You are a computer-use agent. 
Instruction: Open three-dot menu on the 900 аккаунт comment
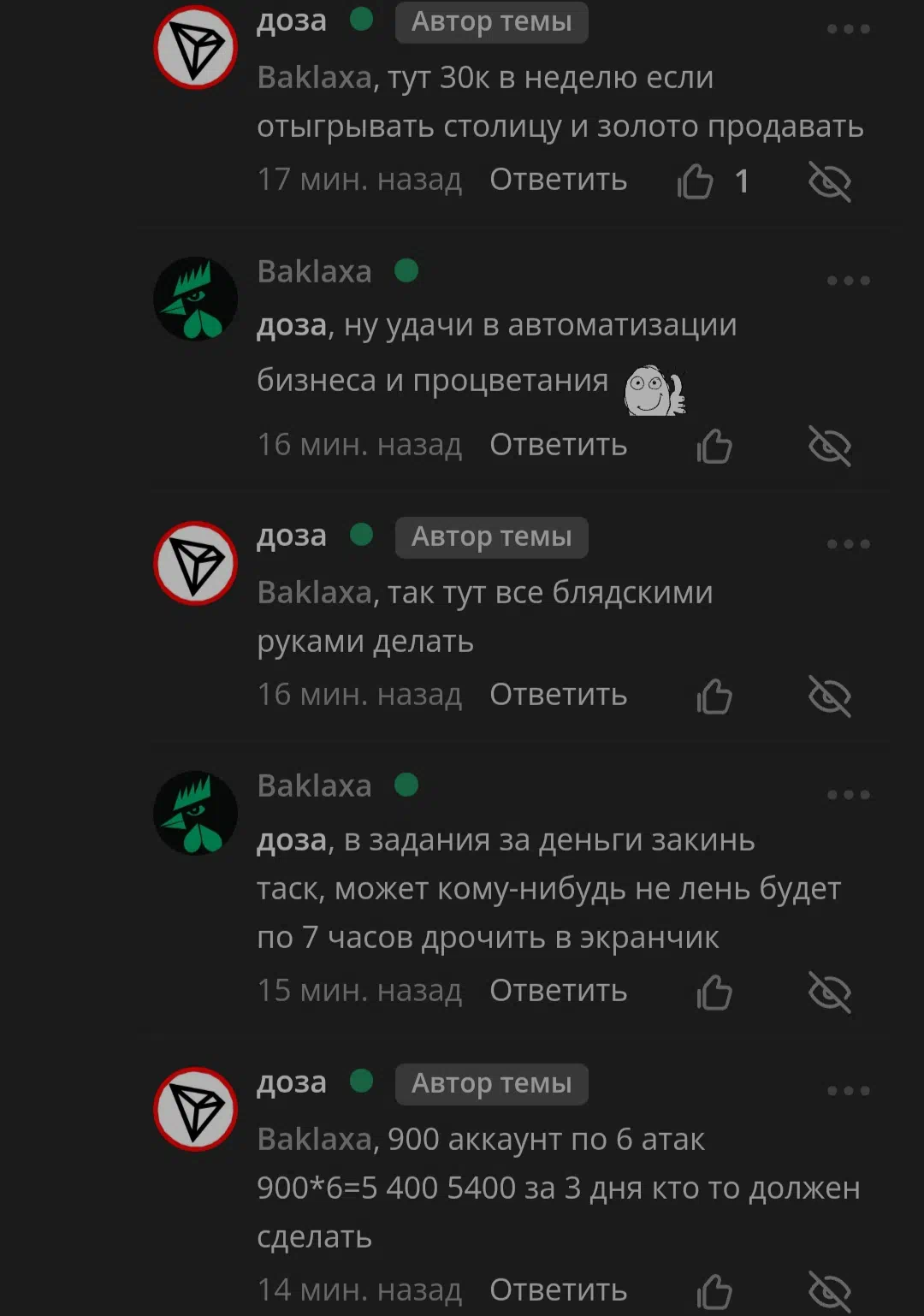pyautogui.click(x=849, y=1091)
